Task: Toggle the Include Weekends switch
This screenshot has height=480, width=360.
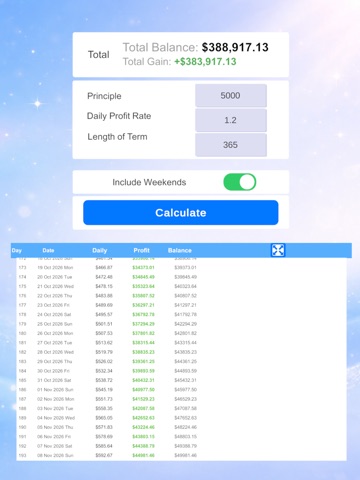Action: click(x=240, y=182)
